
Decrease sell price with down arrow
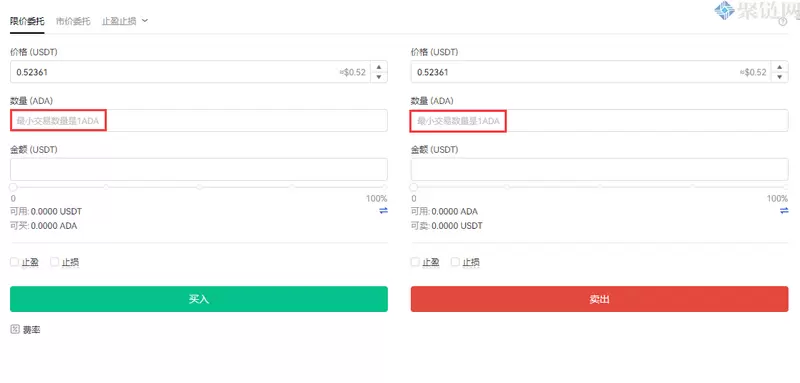click(x=780, y=77)
